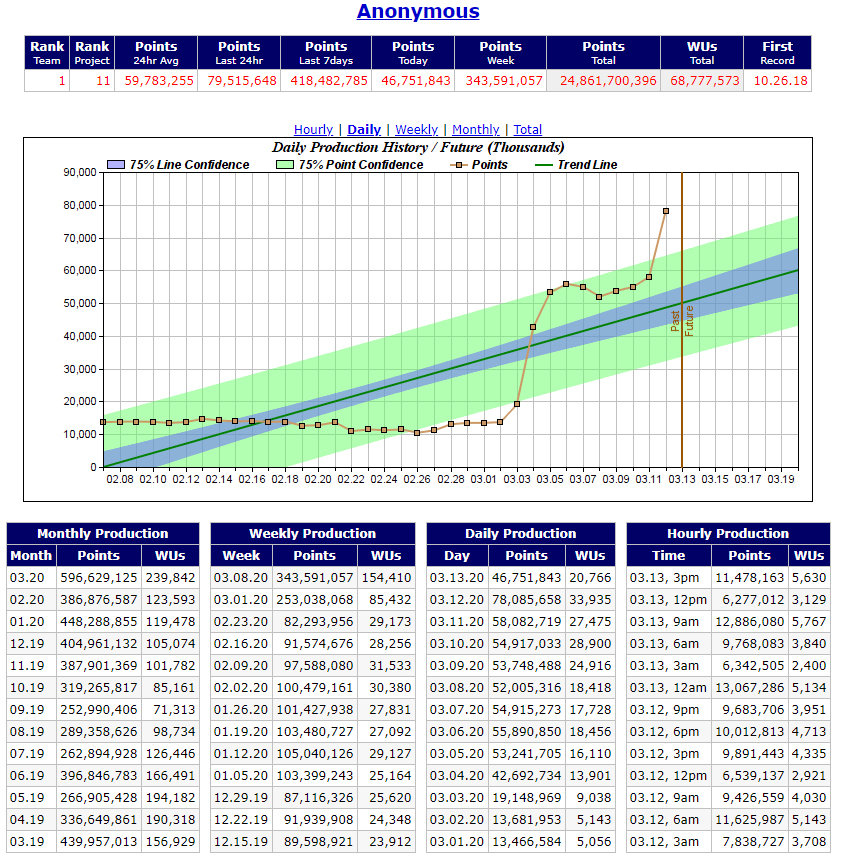Screen dimensions: 843x868
Task: Open the Anonymous title link
Action: pos(418,11)
